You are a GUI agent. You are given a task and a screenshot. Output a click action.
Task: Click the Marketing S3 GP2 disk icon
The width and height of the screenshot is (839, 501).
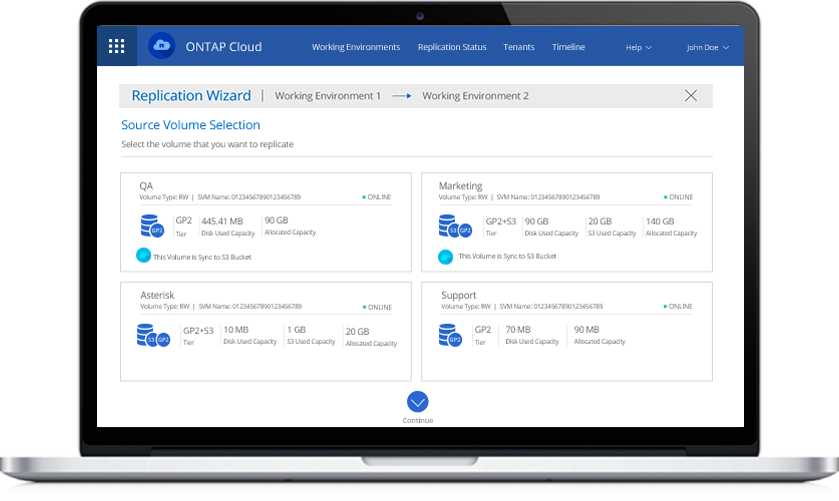[x=455, y=226]
